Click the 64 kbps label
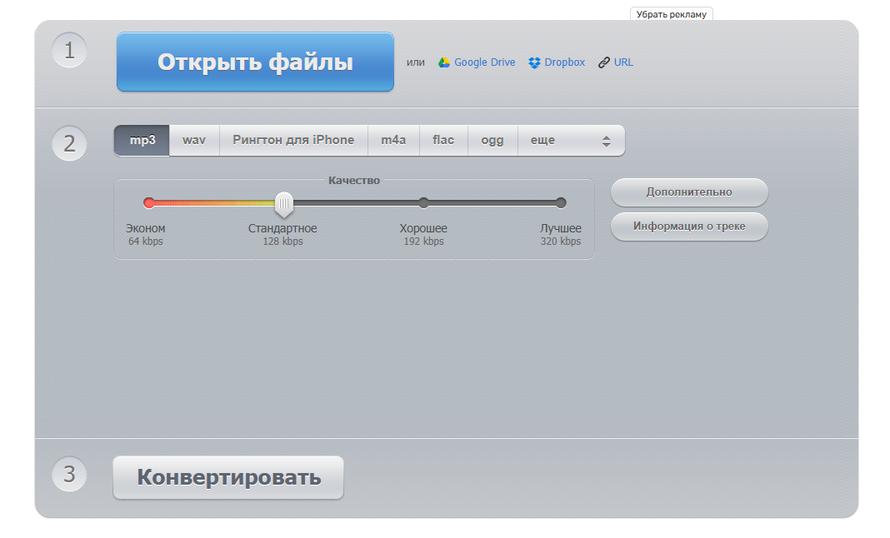This screenshot has width=890, height=538. click(145, 241)
